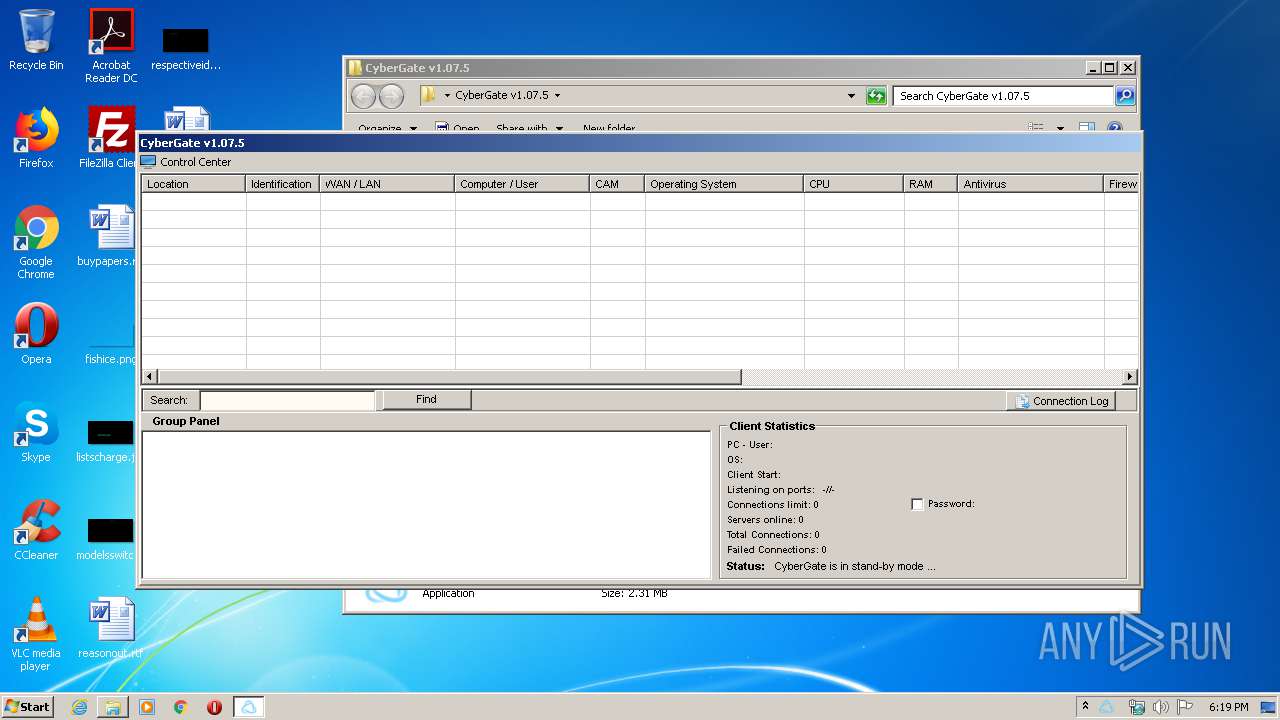Image resolution: width=1280 pixels, height=720 pixels.
Task: Click the Forward button in Explorer window
Action: (x=391, y=96)
